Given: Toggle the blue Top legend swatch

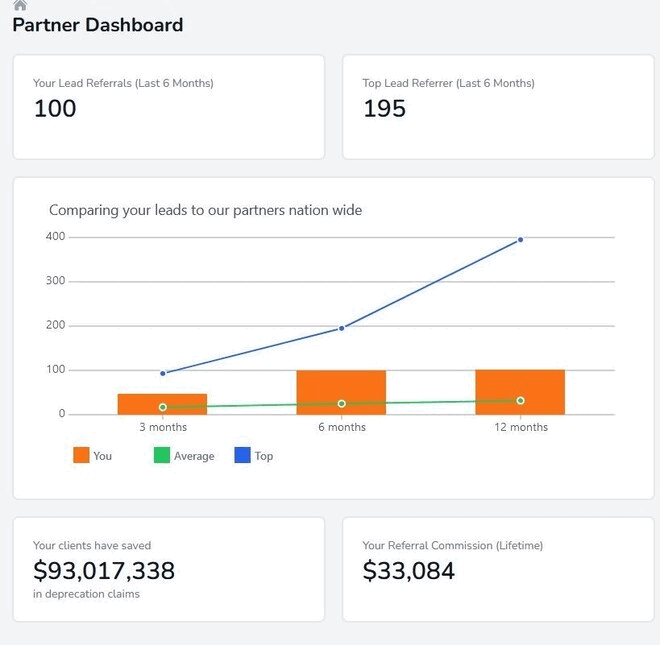Looking at the screenshot, I should click(242, 455).
